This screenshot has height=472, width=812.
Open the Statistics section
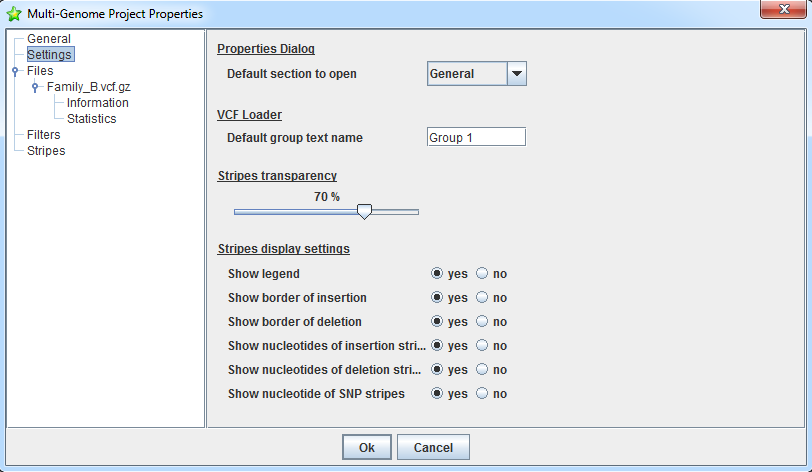91,119
